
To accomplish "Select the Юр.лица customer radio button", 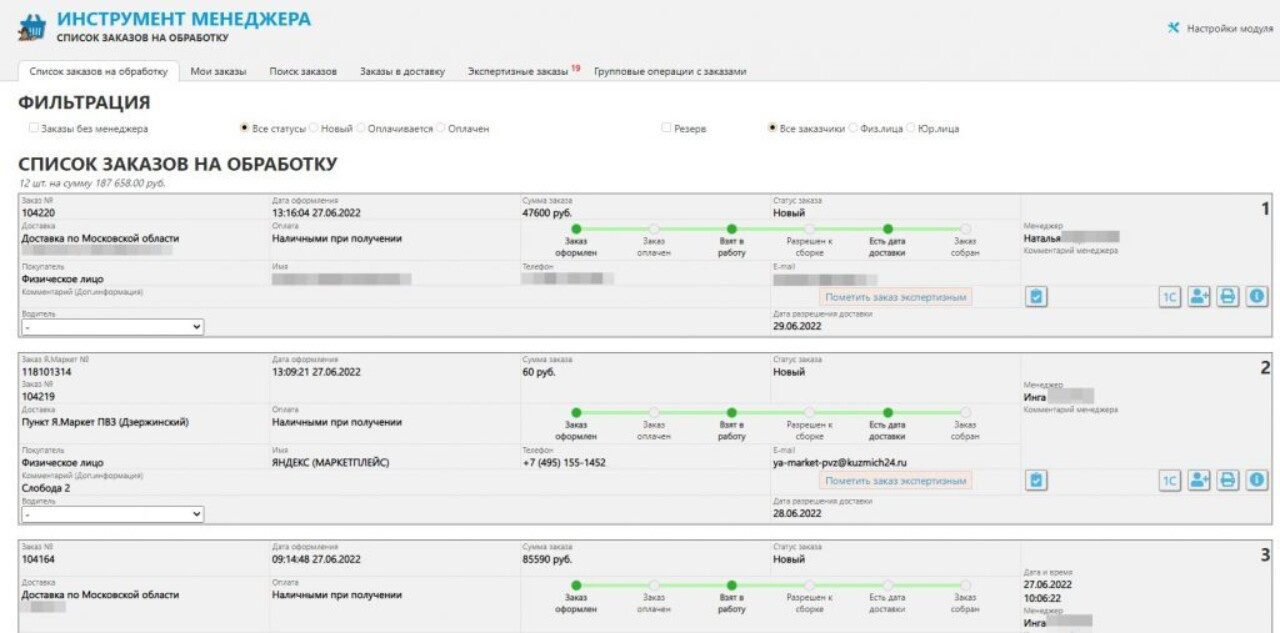I will [x=911, y=128].
